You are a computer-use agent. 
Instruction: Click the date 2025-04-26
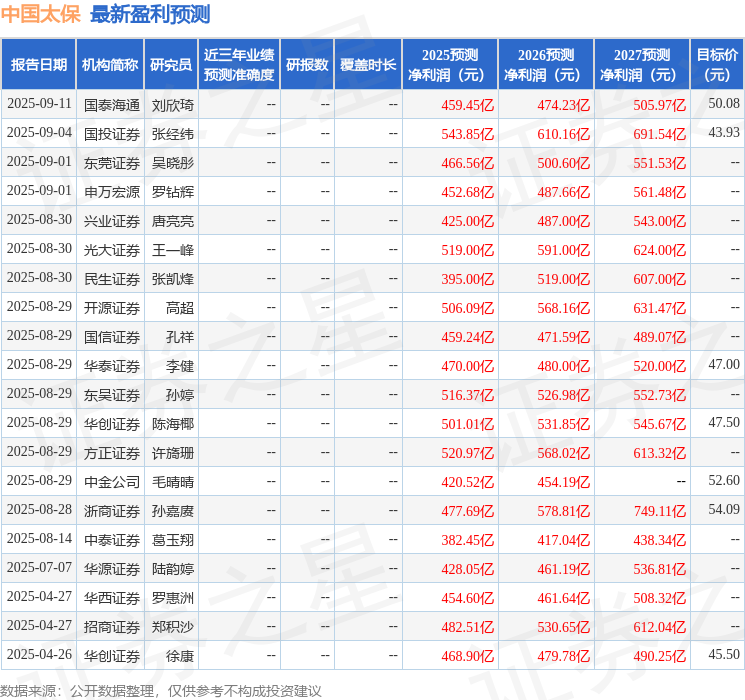click(39, 654)
